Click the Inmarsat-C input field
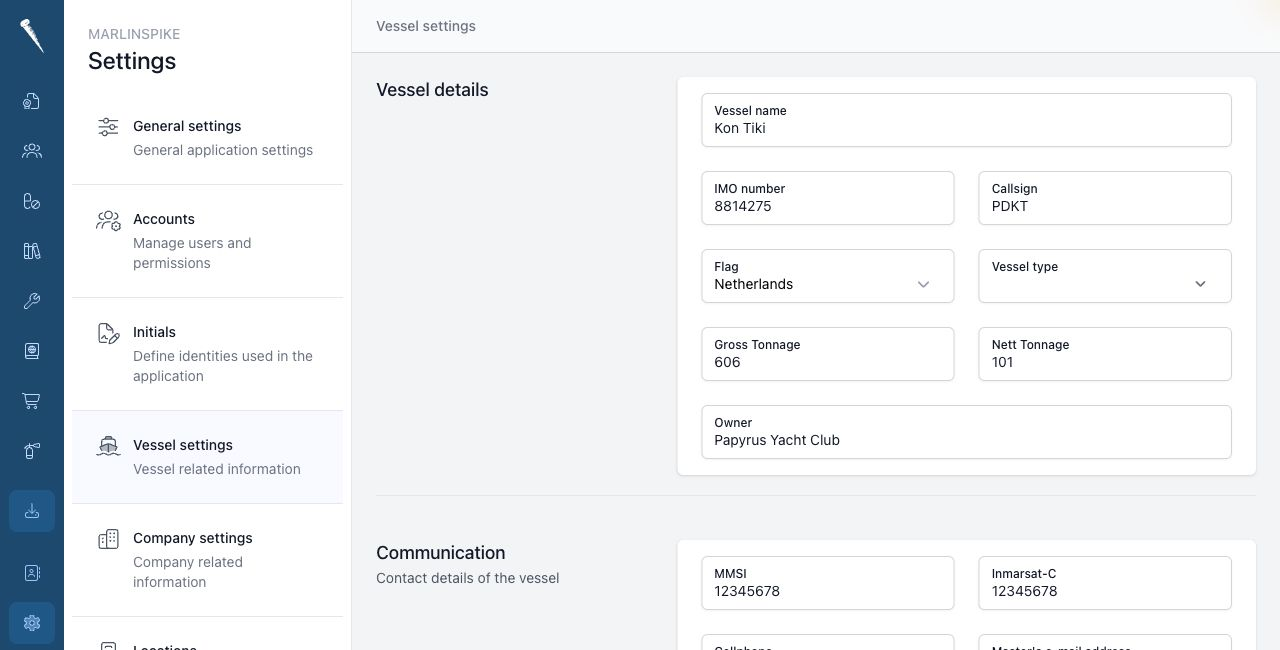The height and width of the screenshot is (650, 1280). click(x=1104, y=583)
